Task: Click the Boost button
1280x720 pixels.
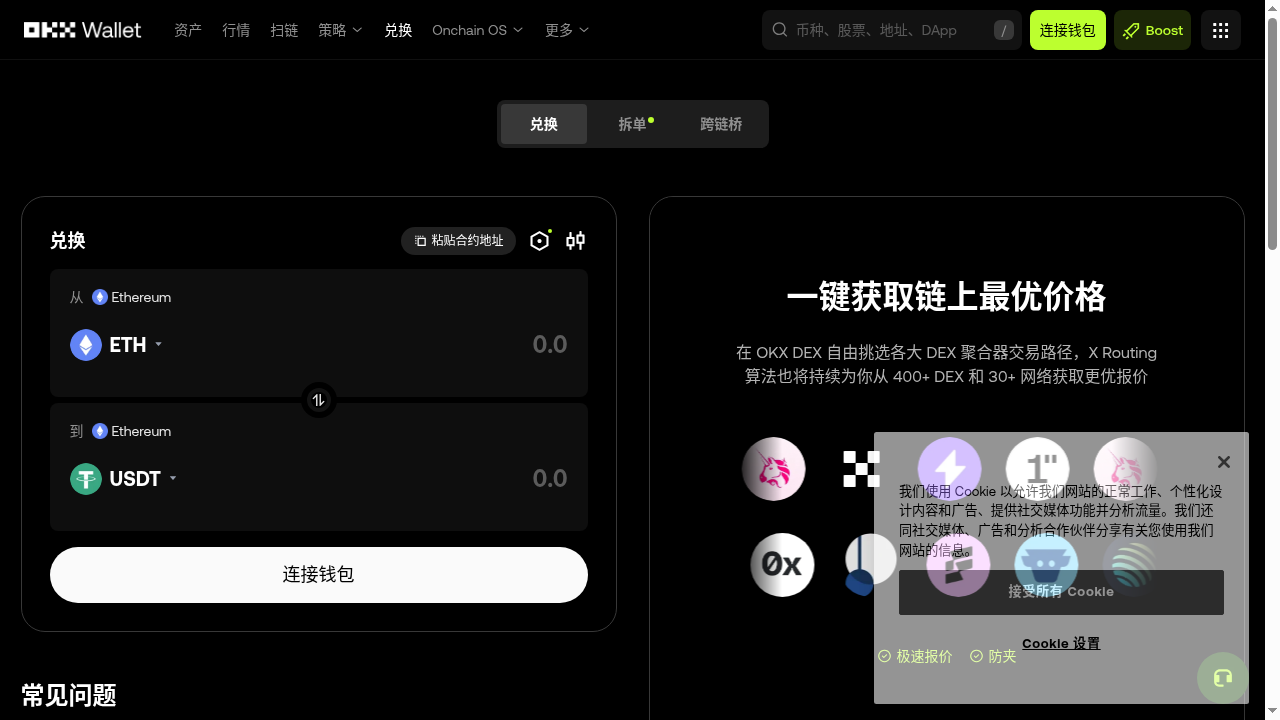Action: coord(1153,30)
